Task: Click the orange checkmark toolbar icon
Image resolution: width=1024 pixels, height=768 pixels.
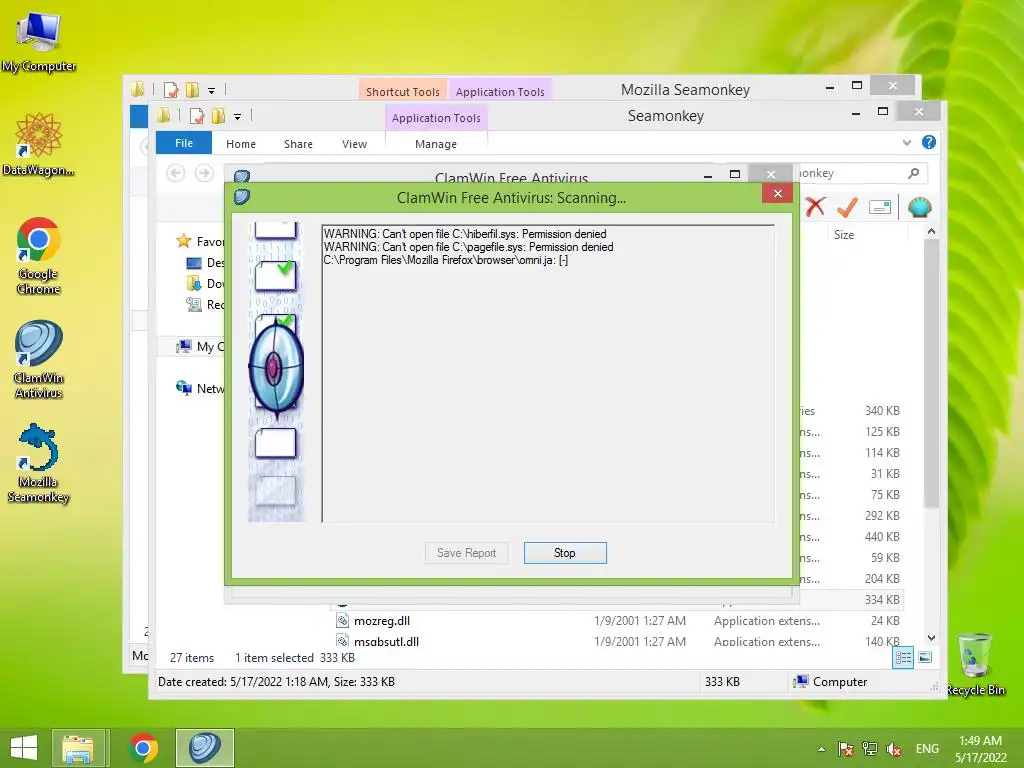Action: [847, 207]
